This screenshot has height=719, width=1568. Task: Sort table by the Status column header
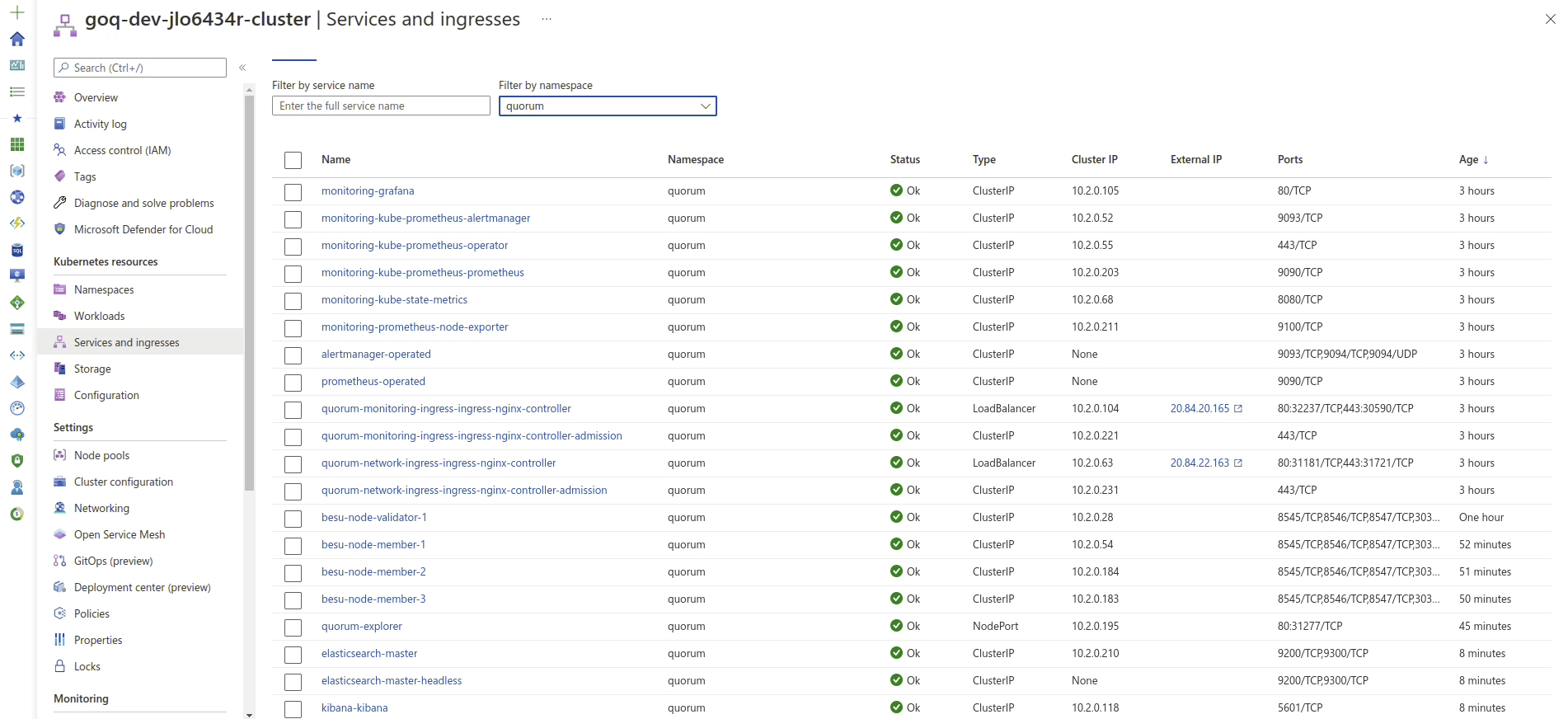[x=905, y=160]
